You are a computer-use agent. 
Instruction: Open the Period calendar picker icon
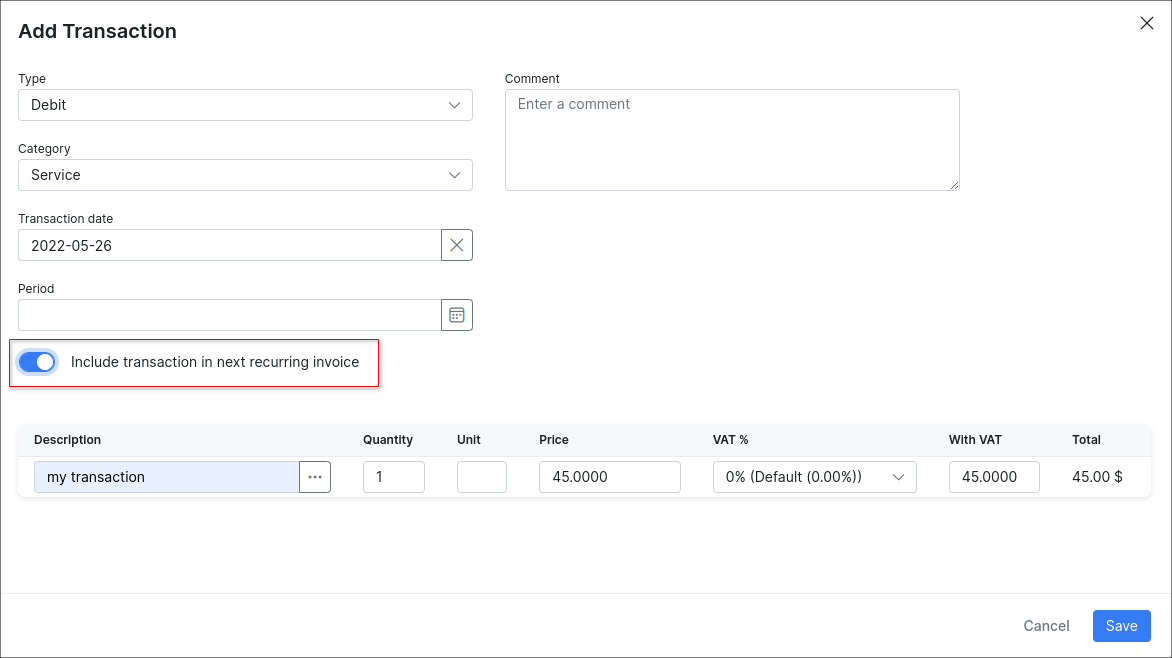click(x=456, y=315)
